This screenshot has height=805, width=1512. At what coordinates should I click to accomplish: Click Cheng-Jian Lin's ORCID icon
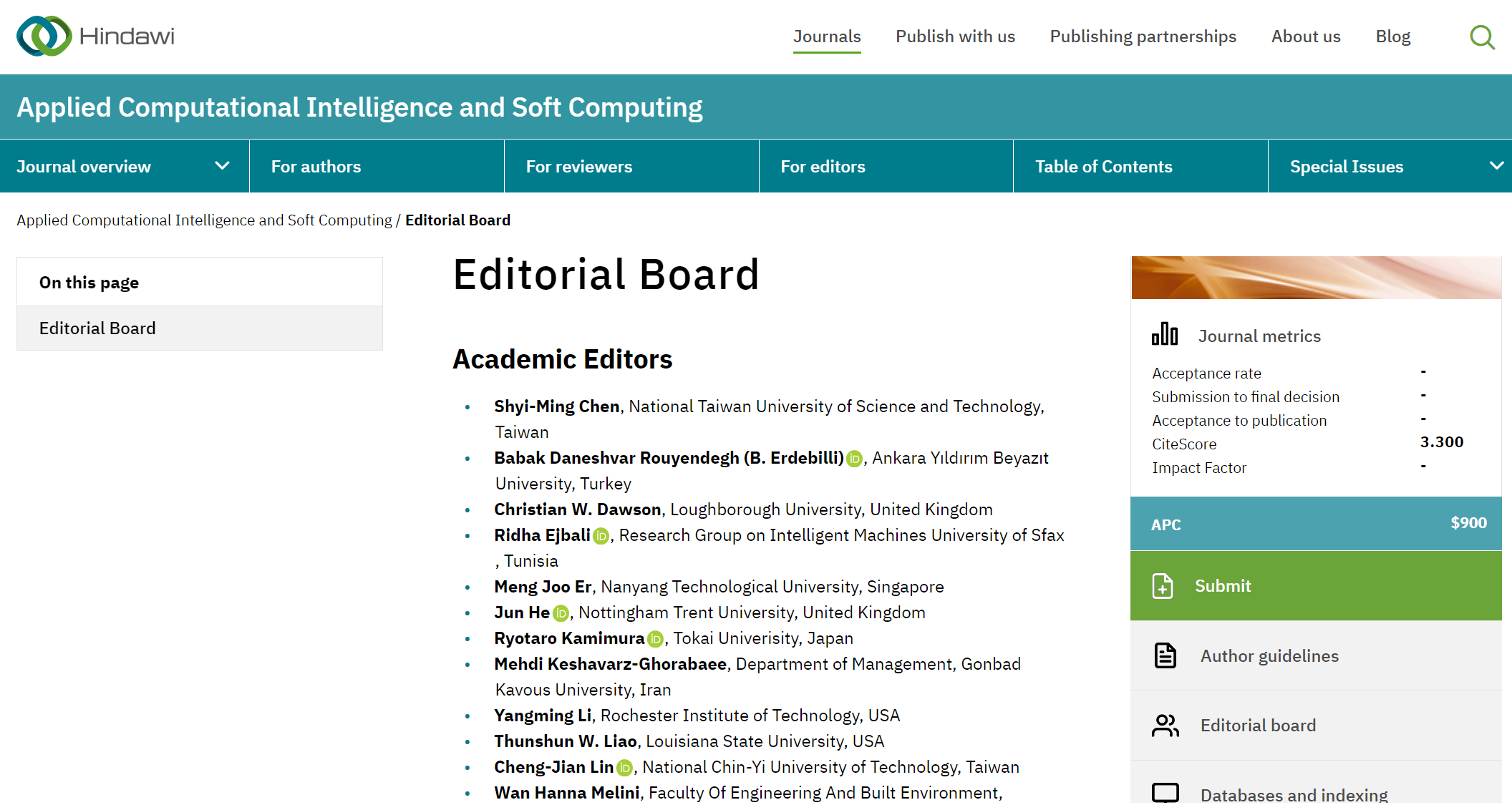coord(623,767)
